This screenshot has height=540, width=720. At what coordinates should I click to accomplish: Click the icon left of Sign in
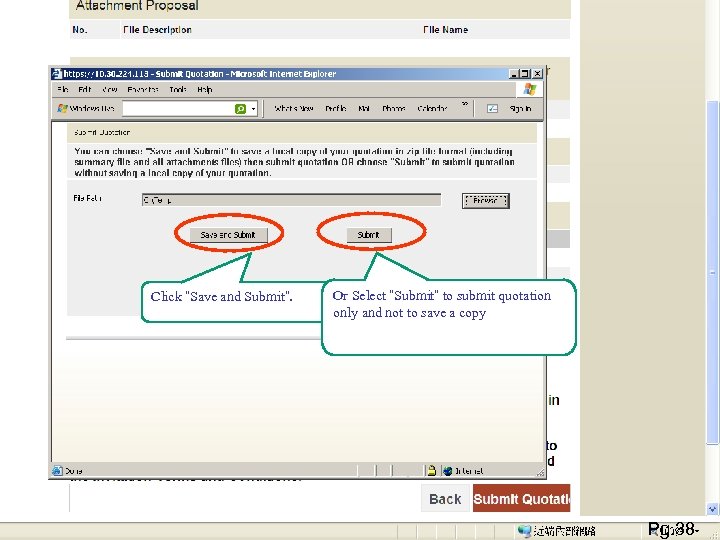click(492, 109)
